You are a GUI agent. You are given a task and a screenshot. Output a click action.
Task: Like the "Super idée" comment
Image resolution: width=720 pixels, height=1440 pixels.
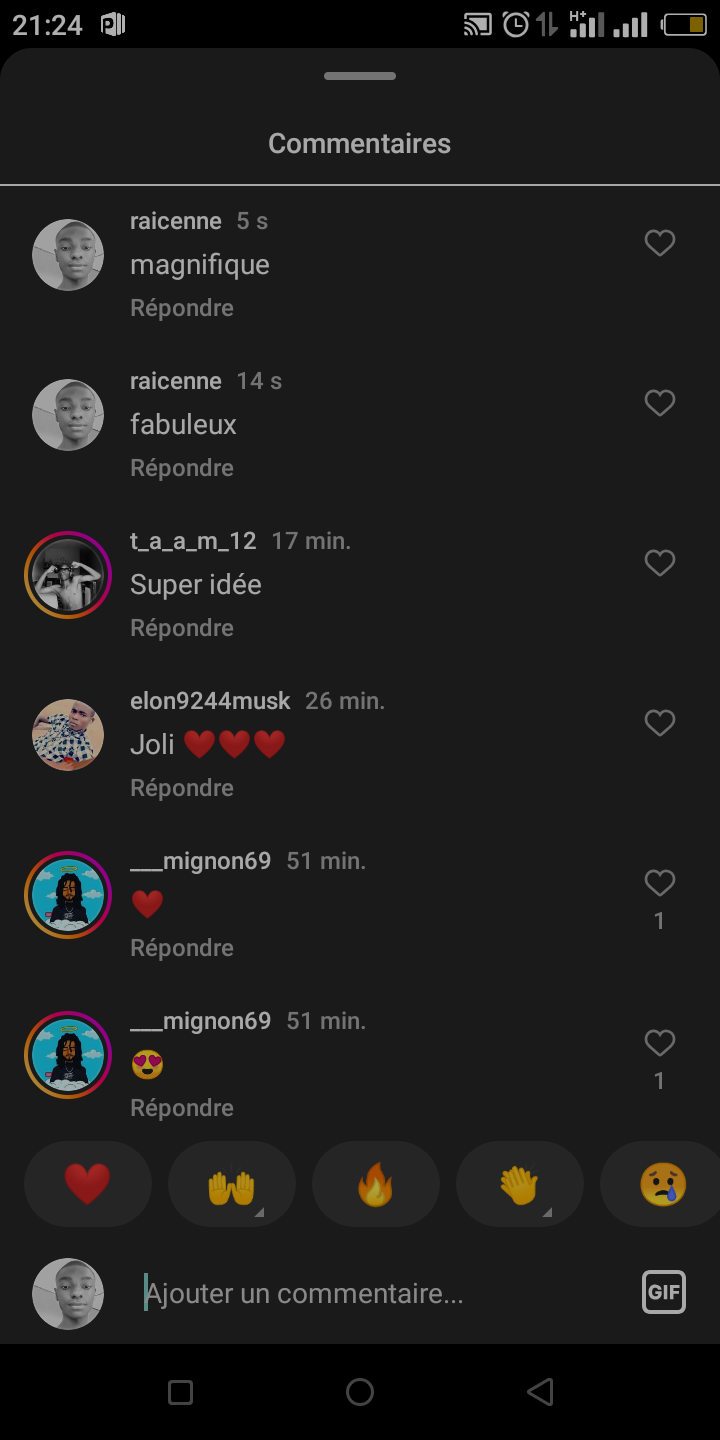coord(659,563)
